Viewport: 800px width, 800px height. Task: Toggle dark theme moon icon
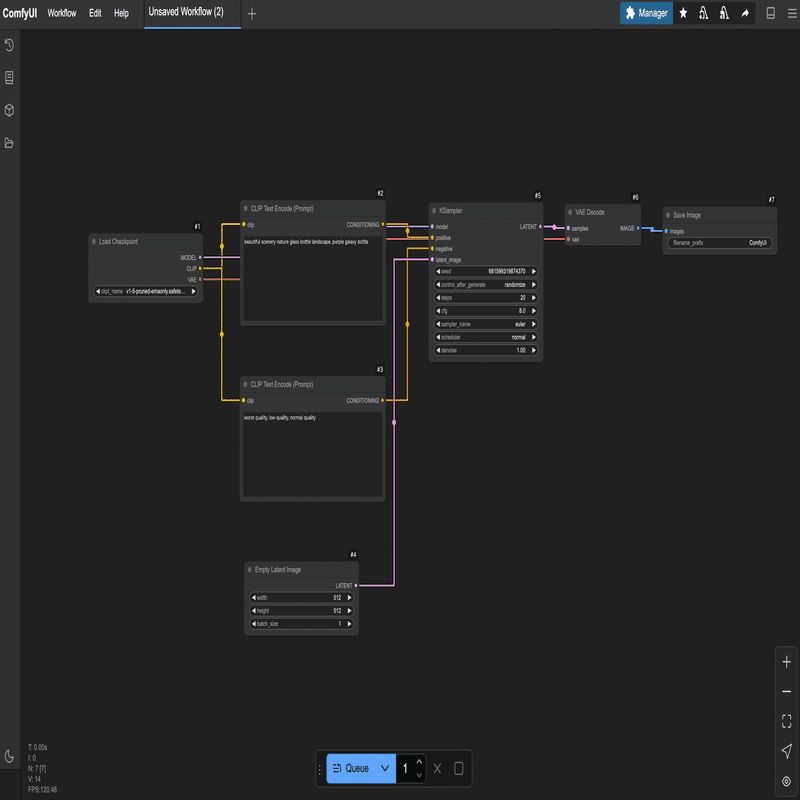click(9, 756)
